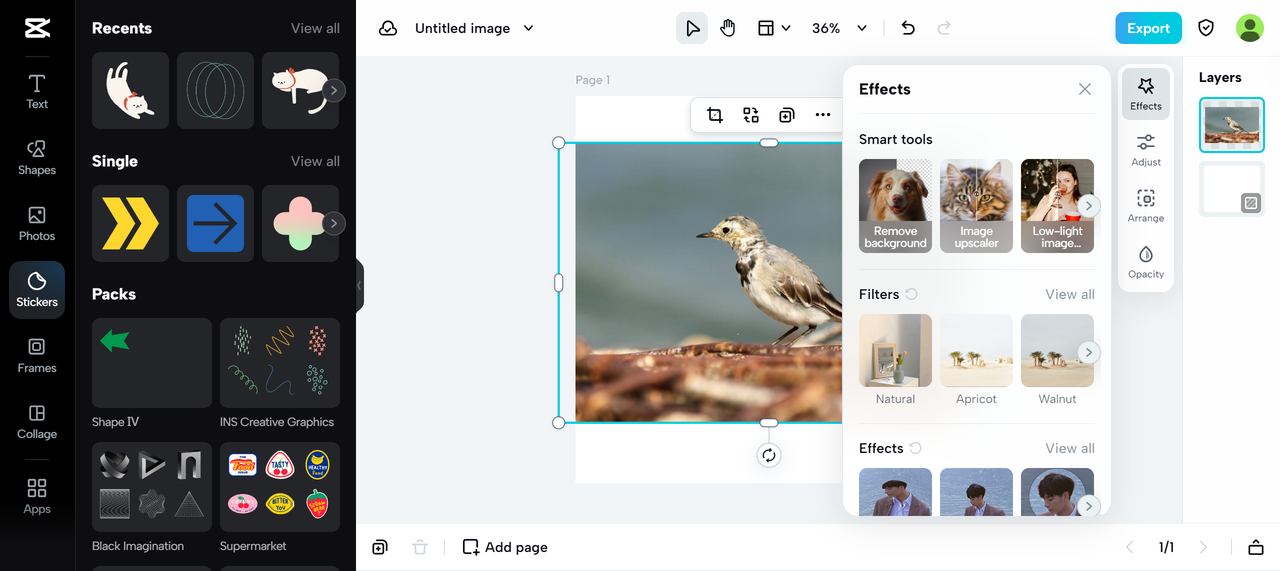Undo the last action

[x=908, y=28]
